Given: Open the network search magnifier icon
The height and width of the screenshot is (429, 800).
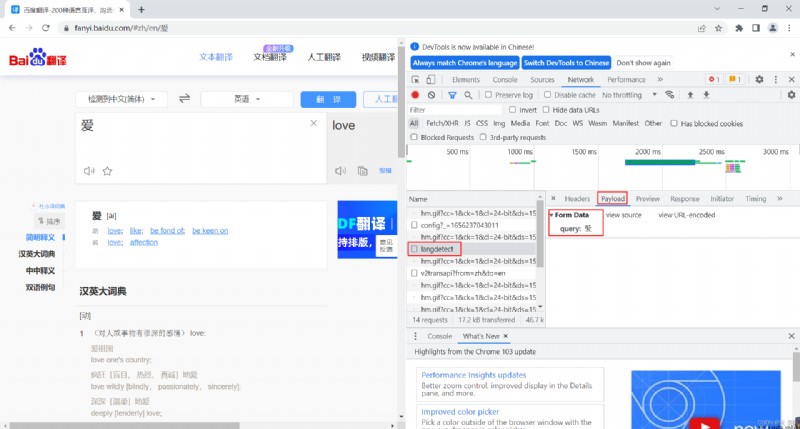Looking at the screenshot, I should (x=468, y=95).
